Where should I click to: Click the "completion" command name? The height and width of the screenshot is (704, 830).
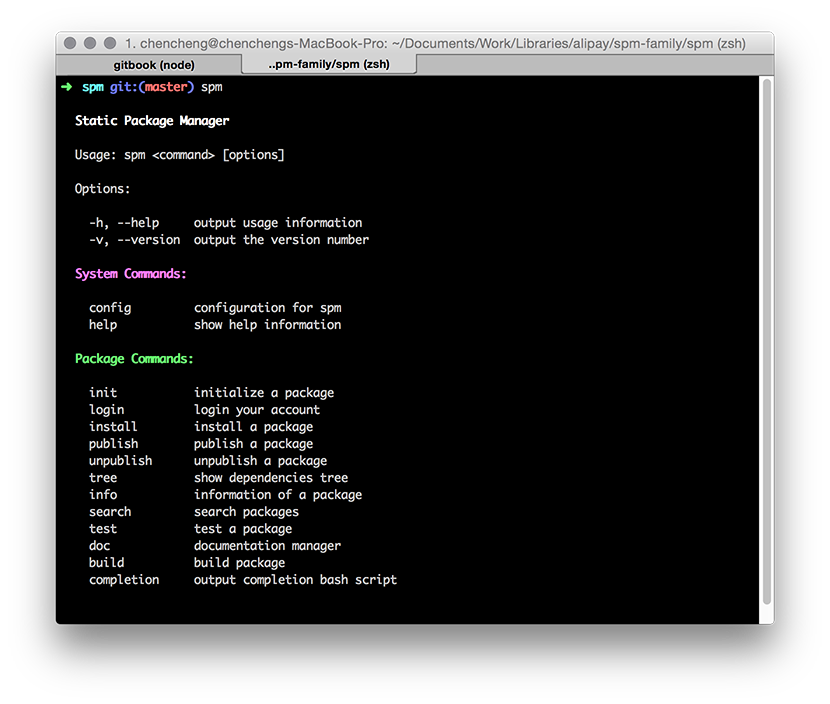click(124, 580)
